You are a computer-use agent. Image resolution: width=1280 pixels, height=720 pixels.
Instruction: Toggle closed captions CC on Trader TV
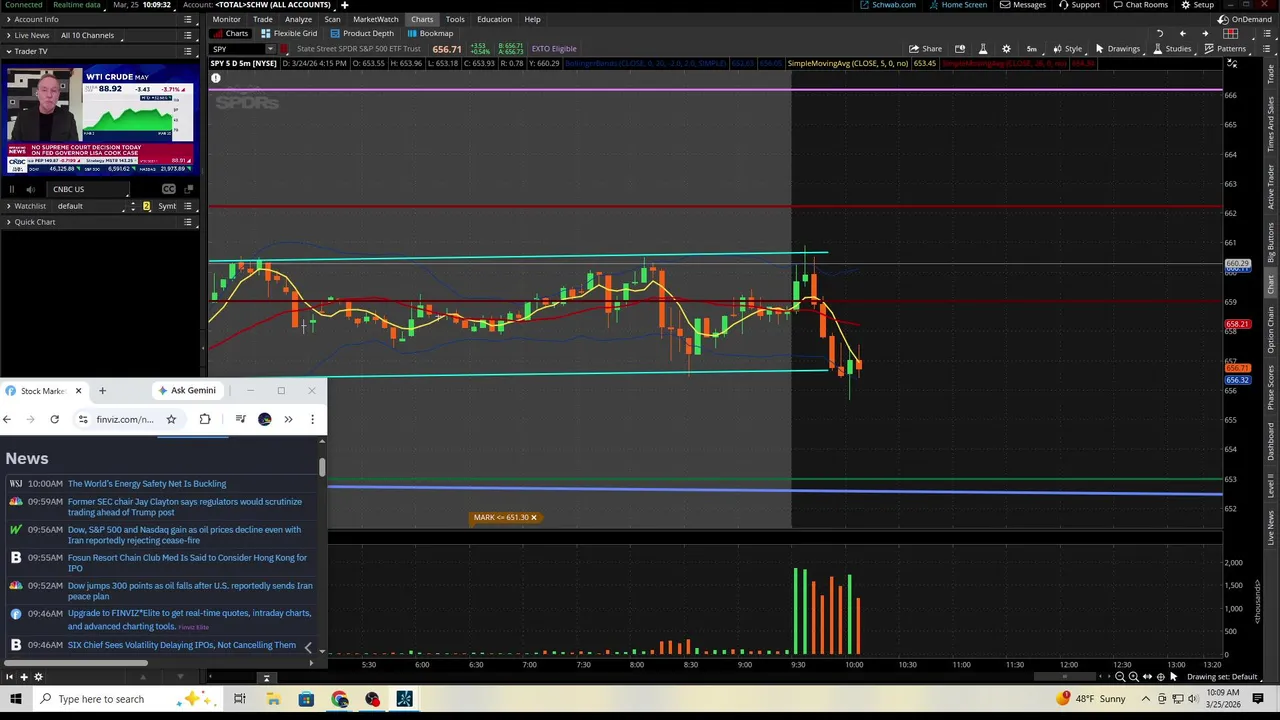(169, 189)
